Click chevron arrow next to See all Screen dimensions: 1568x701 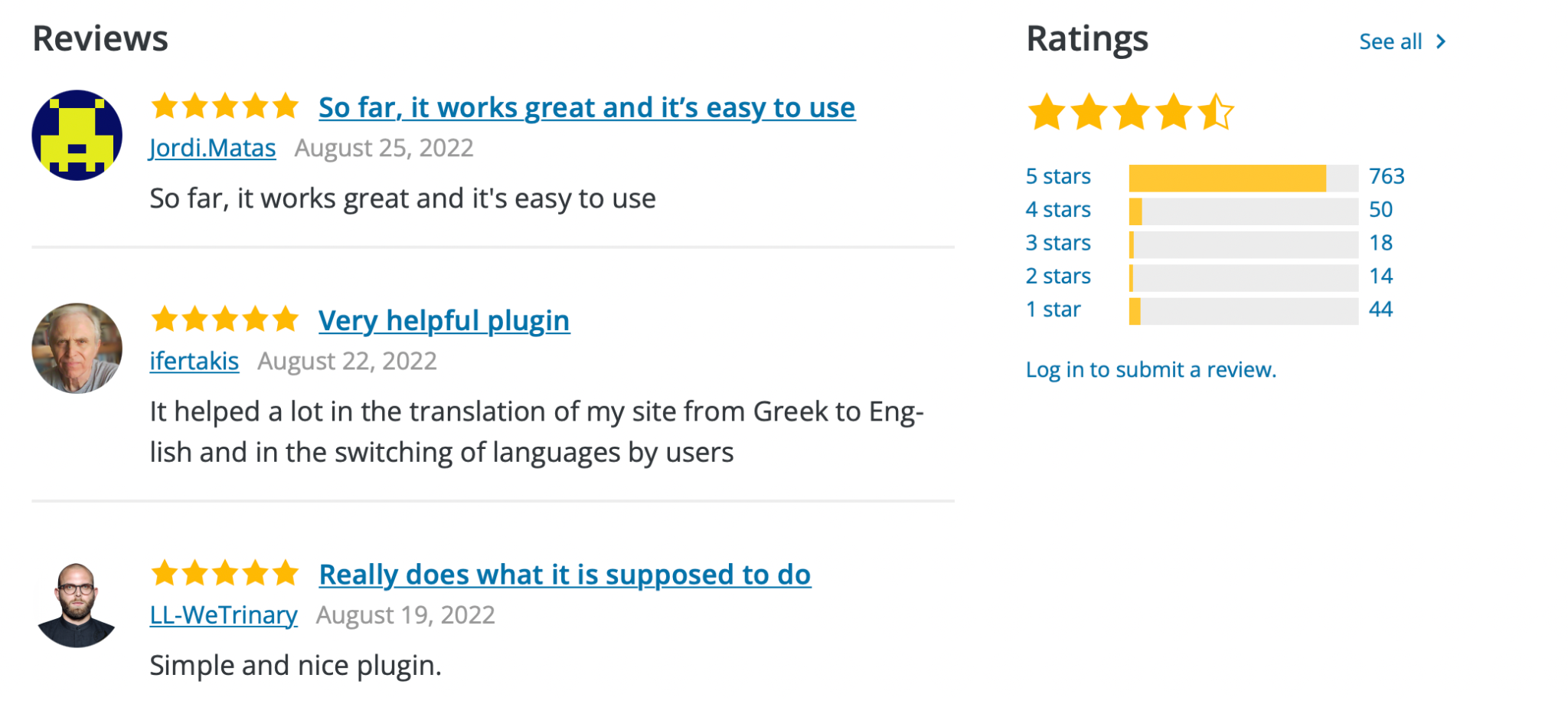point(1441,41)
